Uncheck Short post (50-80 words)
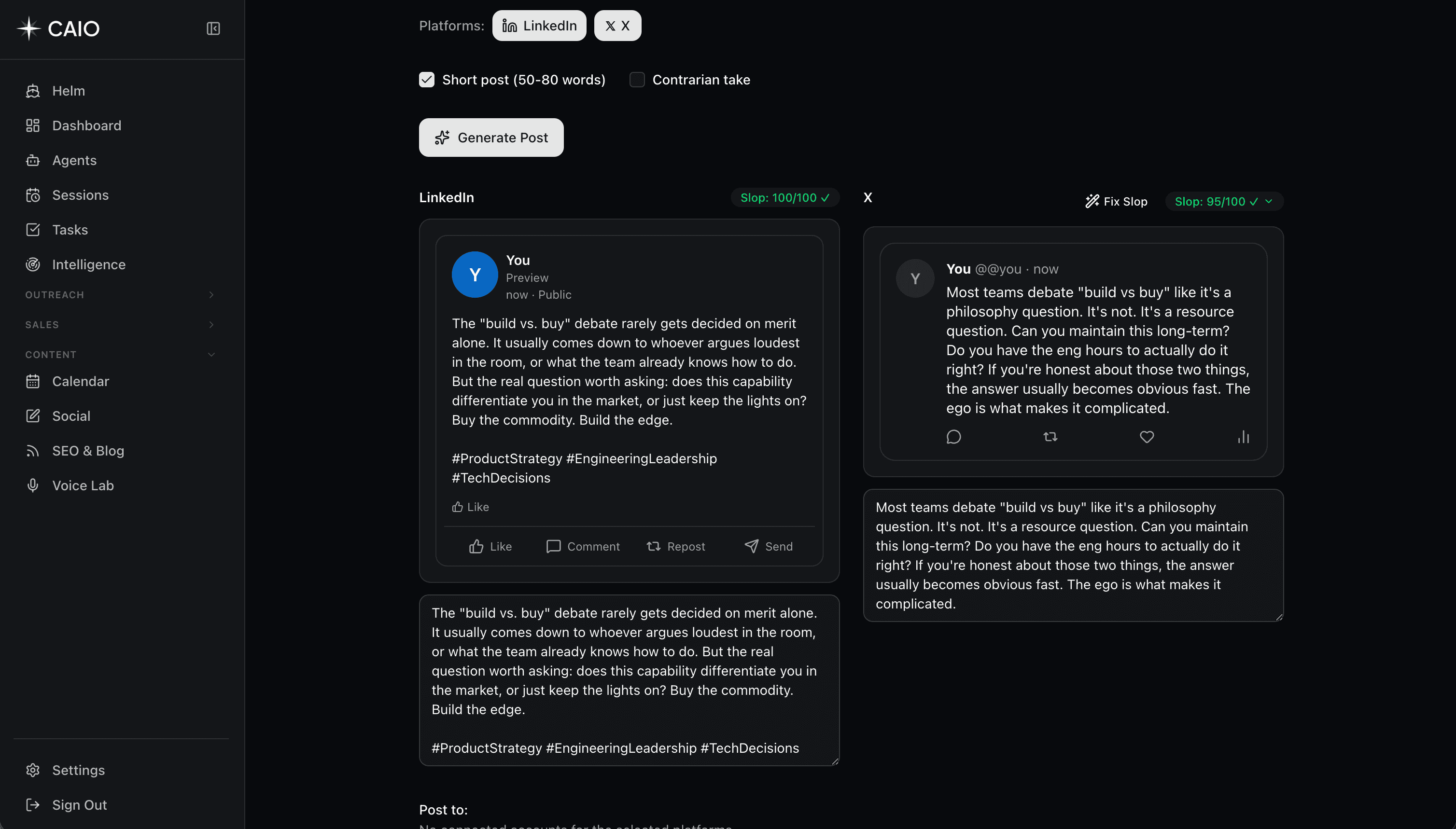This screenshot has height=829, width=1456. (x=426, y=80)
